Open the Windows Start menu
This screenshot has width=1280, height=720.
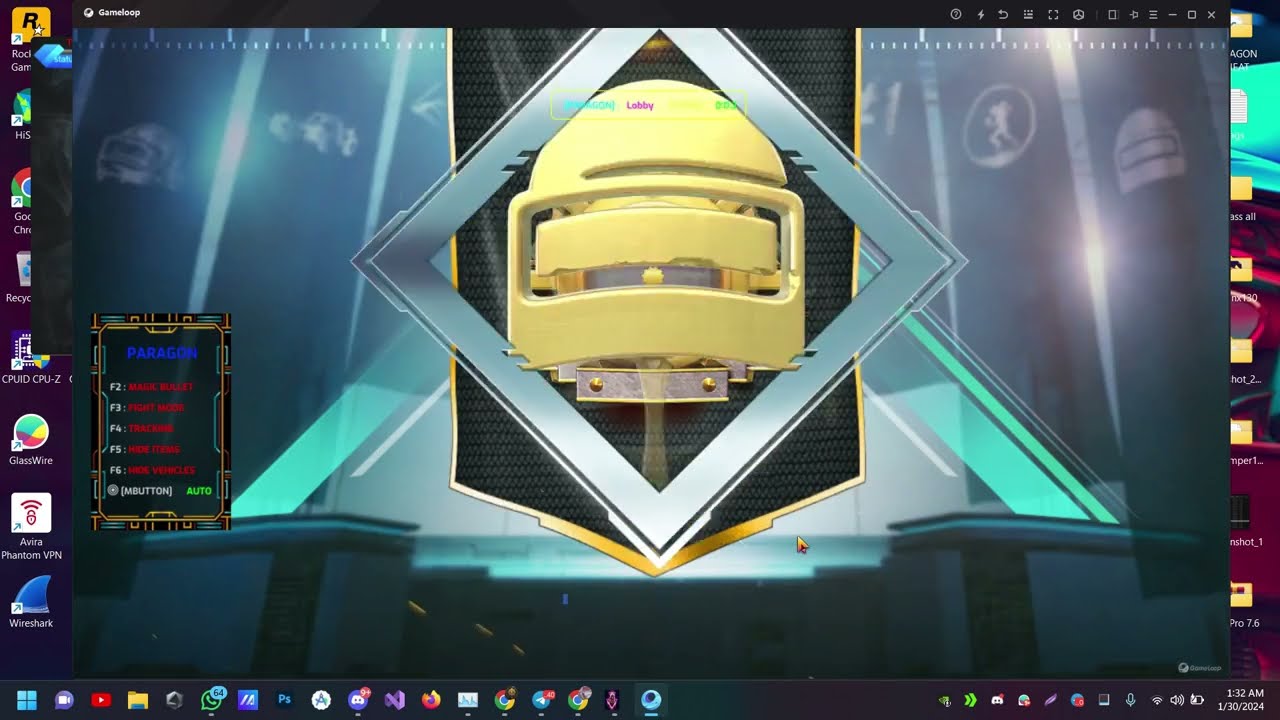[x=27, y=700]
